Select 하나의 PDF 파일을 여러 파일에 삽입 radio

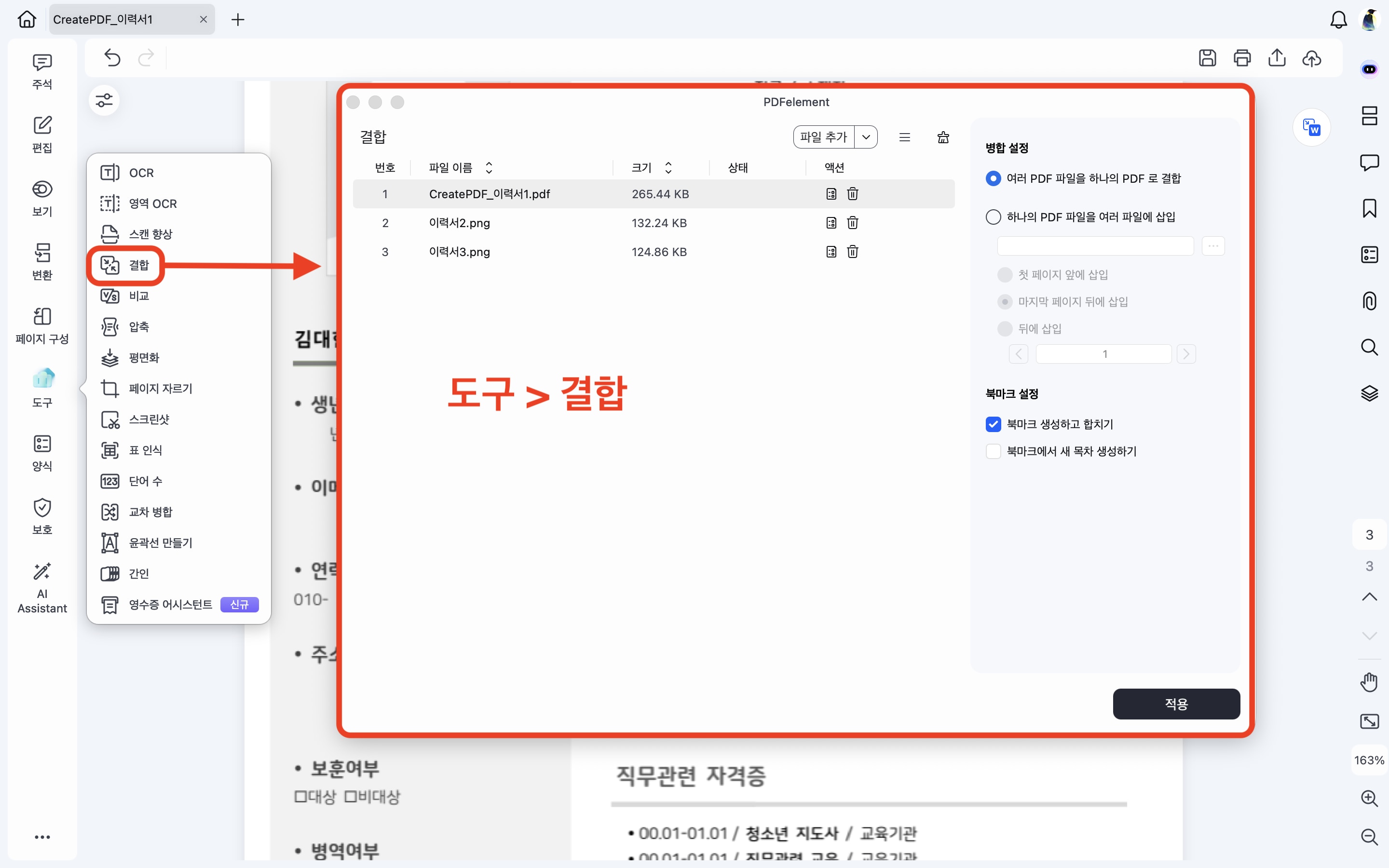993,217
